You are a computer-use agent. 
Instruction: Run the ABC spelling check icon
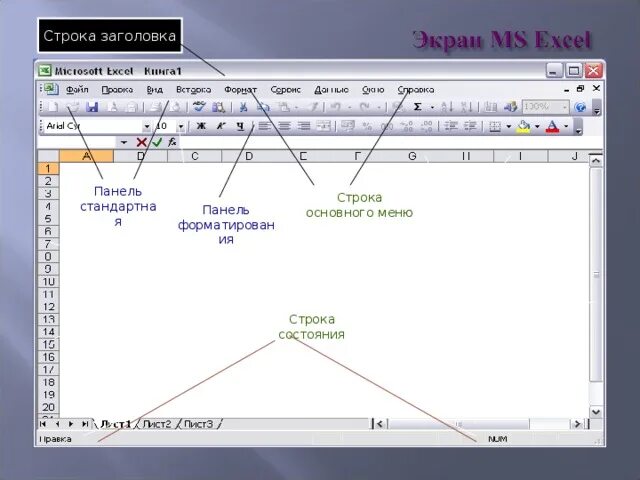click(x=199, y=107)
